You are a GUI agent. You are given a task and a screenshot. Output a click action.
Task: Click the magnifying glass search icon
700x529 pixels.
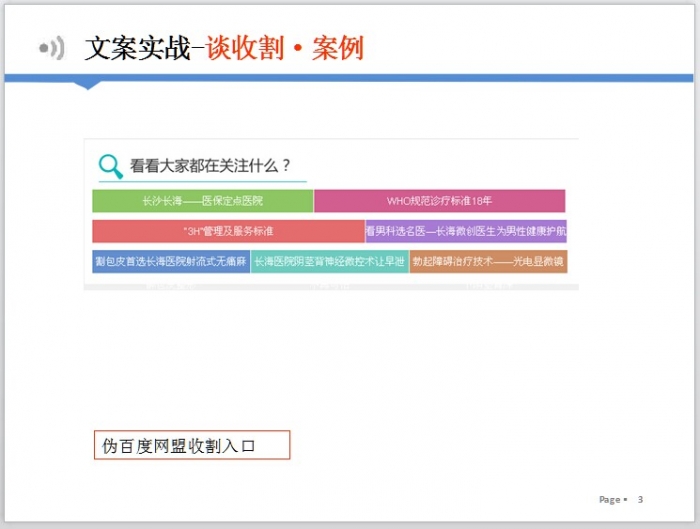pyautogui.click(x=110, y=166)
